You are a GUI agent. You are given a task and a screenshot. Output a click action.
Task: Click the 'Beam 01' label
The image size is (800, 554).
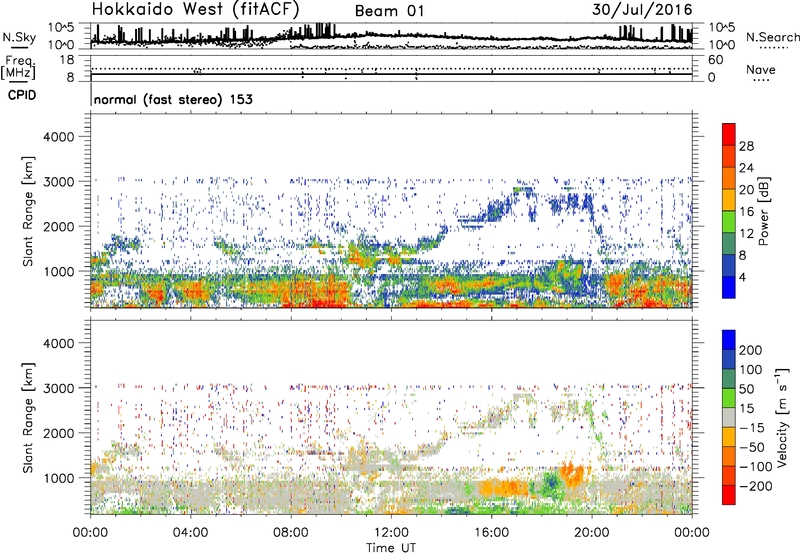pos(389,11)
